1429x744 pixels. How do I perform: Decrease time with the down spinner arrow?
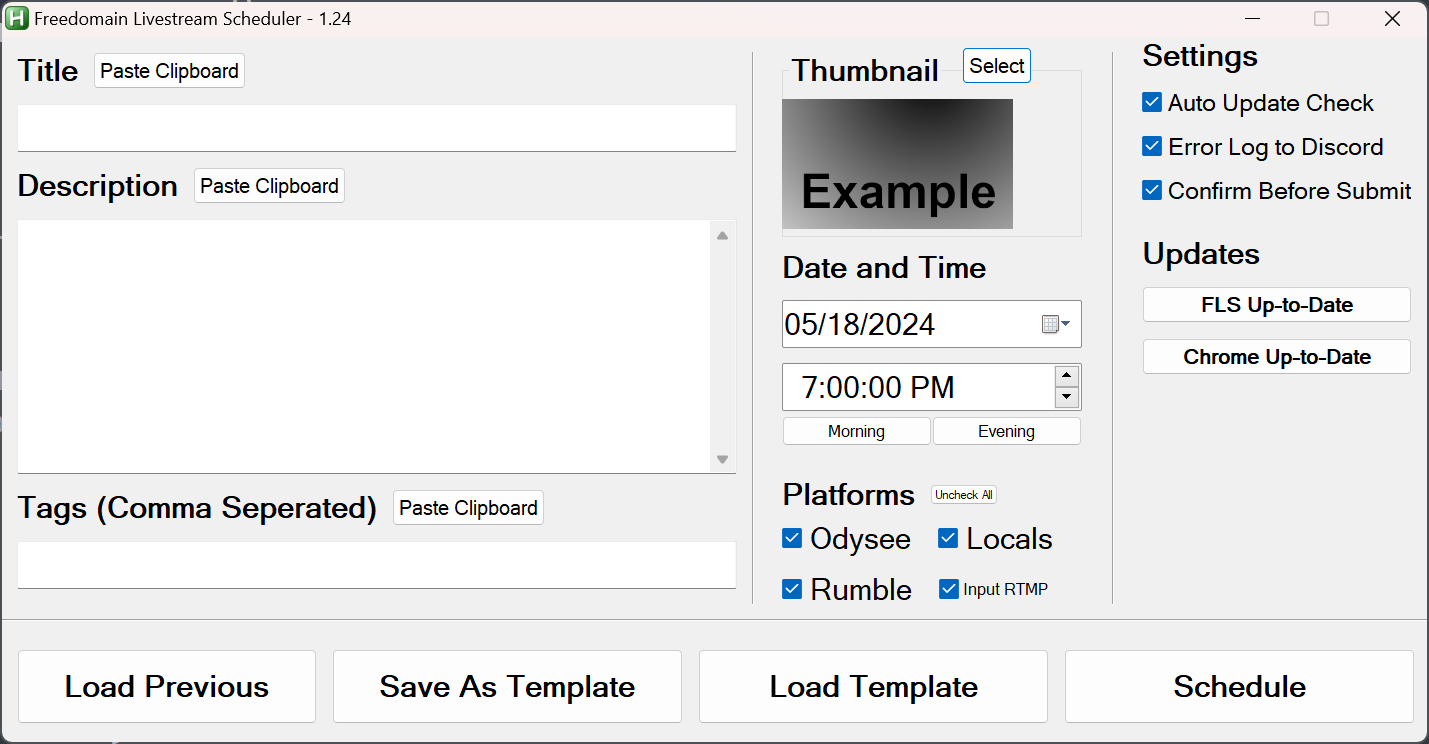point(1067,398)
